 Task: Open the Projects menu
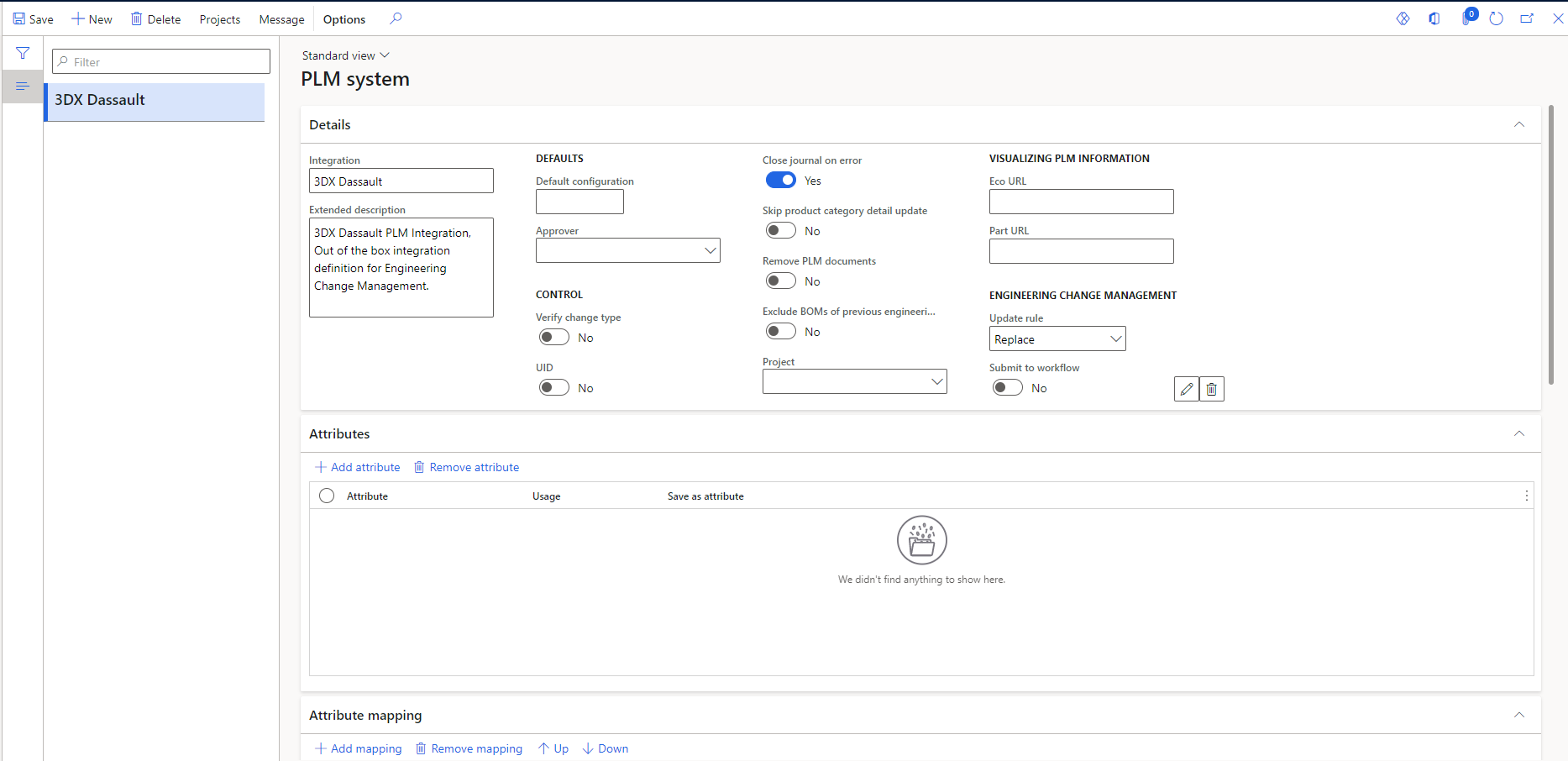click(218, 18)
